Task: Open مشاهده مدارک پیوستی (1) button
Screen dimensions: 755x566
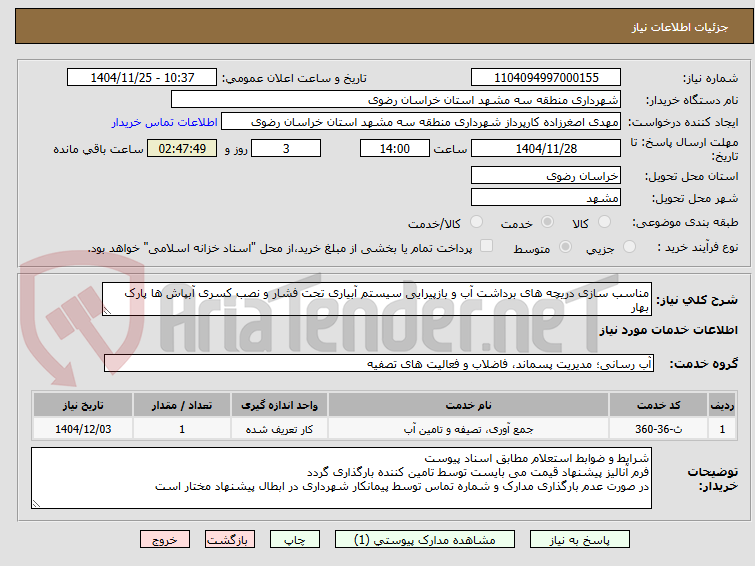Action: tap(425, 540)
